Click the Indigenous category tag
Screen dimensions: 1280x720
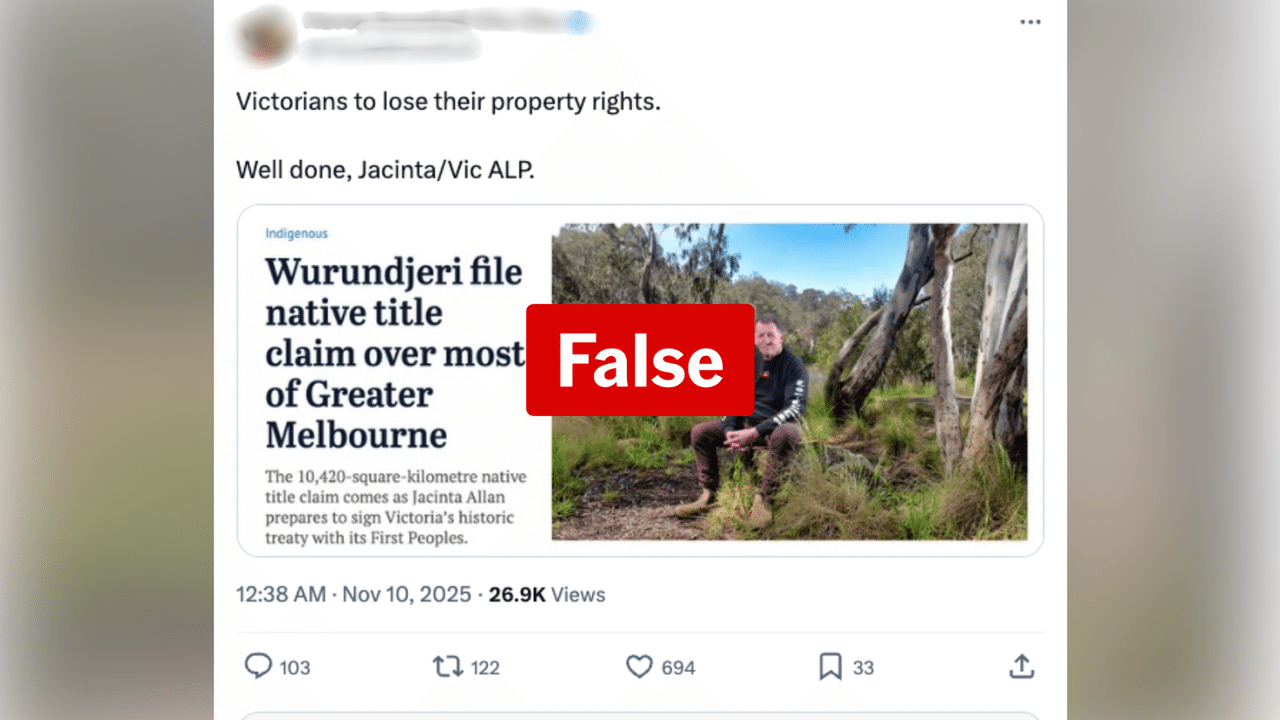(296, 234)
